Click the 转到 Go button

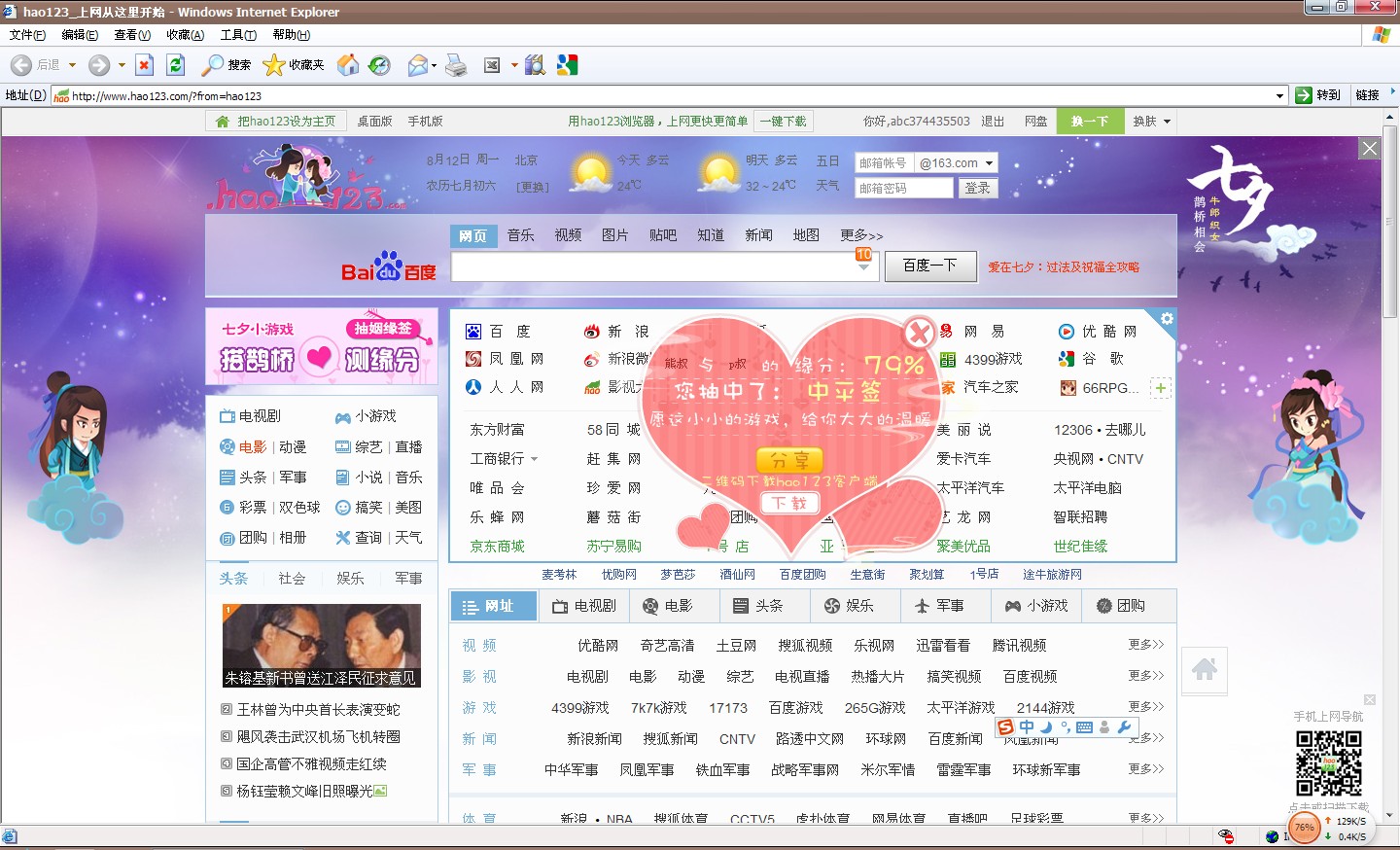click(1318, 95)
